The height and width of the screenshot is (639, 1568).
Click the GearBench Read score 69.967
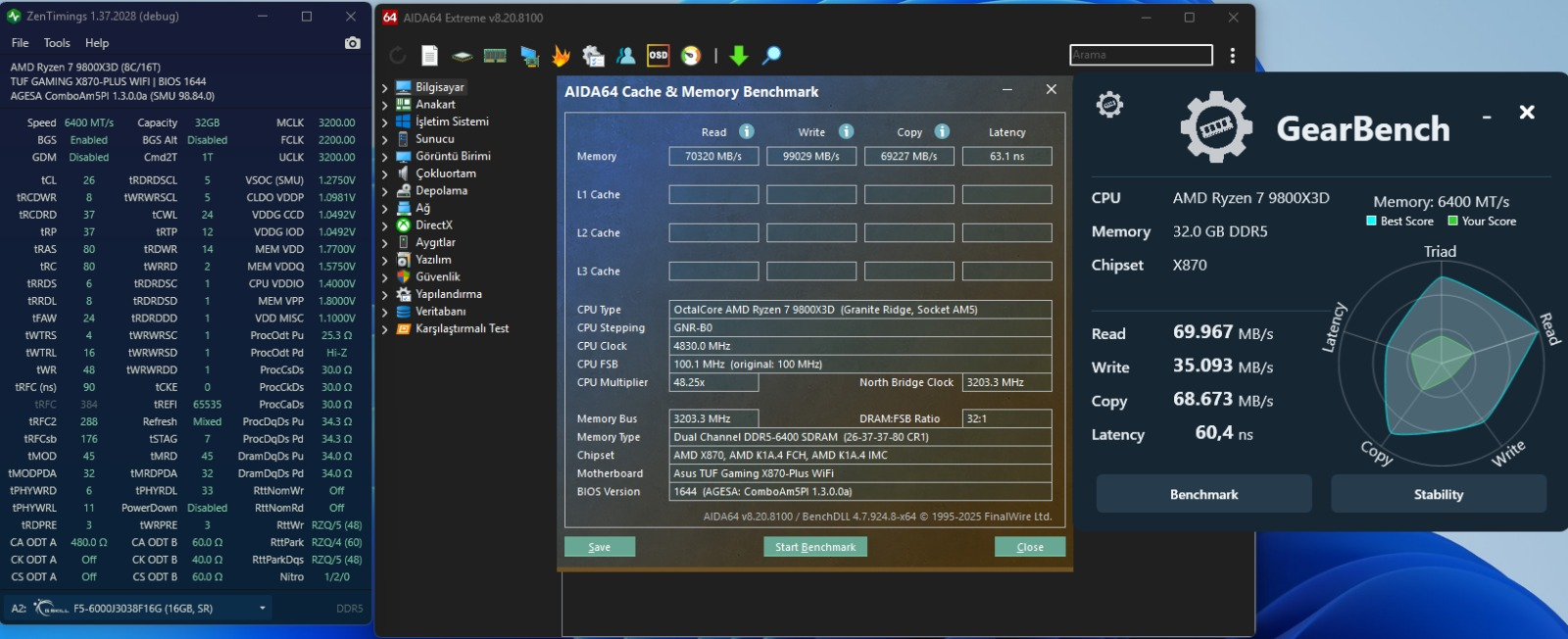(1202, 332)
